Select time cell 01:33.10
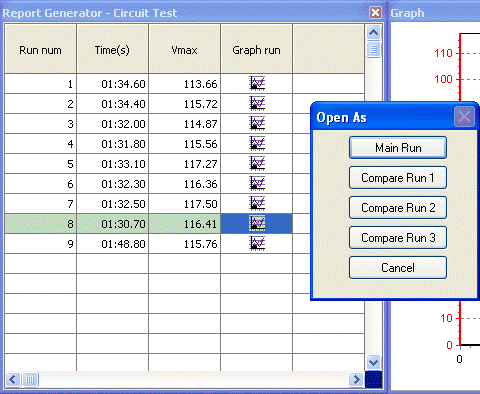The height and width of the screenshot is (394, 480). 112,164
